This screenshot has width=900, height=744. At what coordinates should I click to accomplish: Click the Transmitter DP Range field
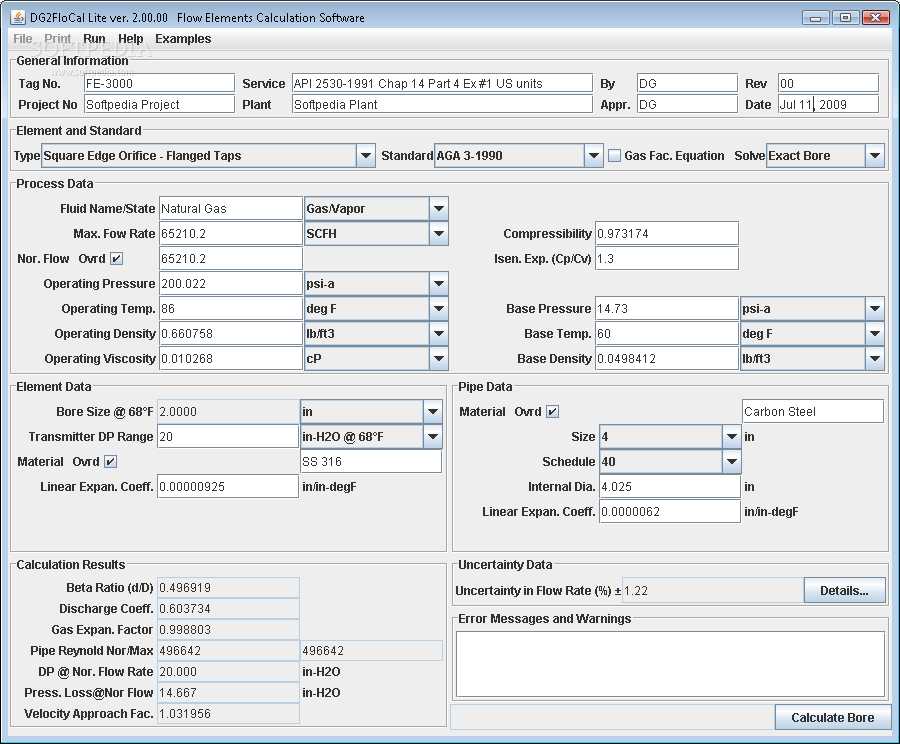tap(228, 437)
